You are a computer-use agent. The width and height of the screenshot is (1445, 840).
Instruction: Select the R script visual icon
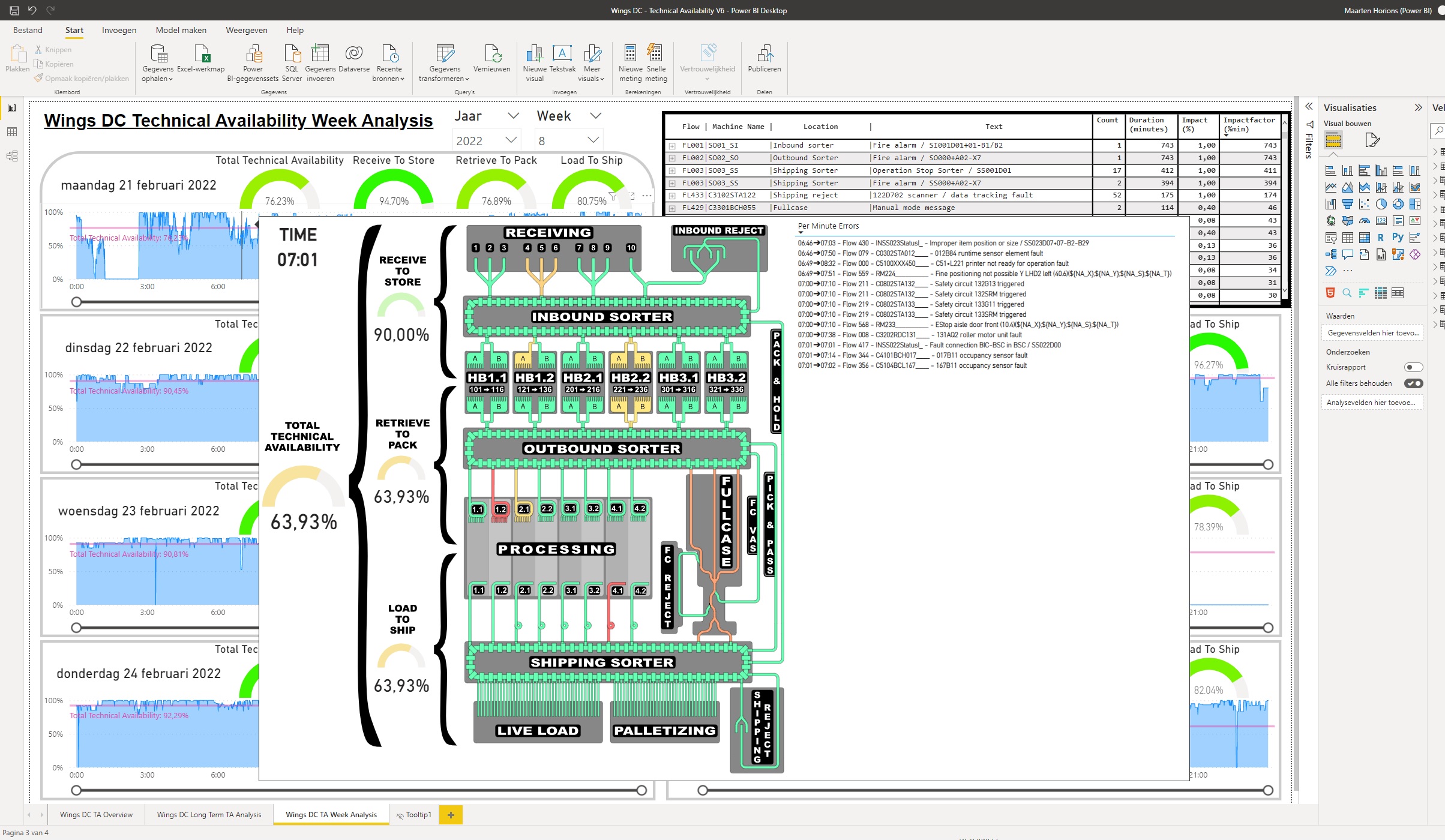click(x=1381, y=238)
